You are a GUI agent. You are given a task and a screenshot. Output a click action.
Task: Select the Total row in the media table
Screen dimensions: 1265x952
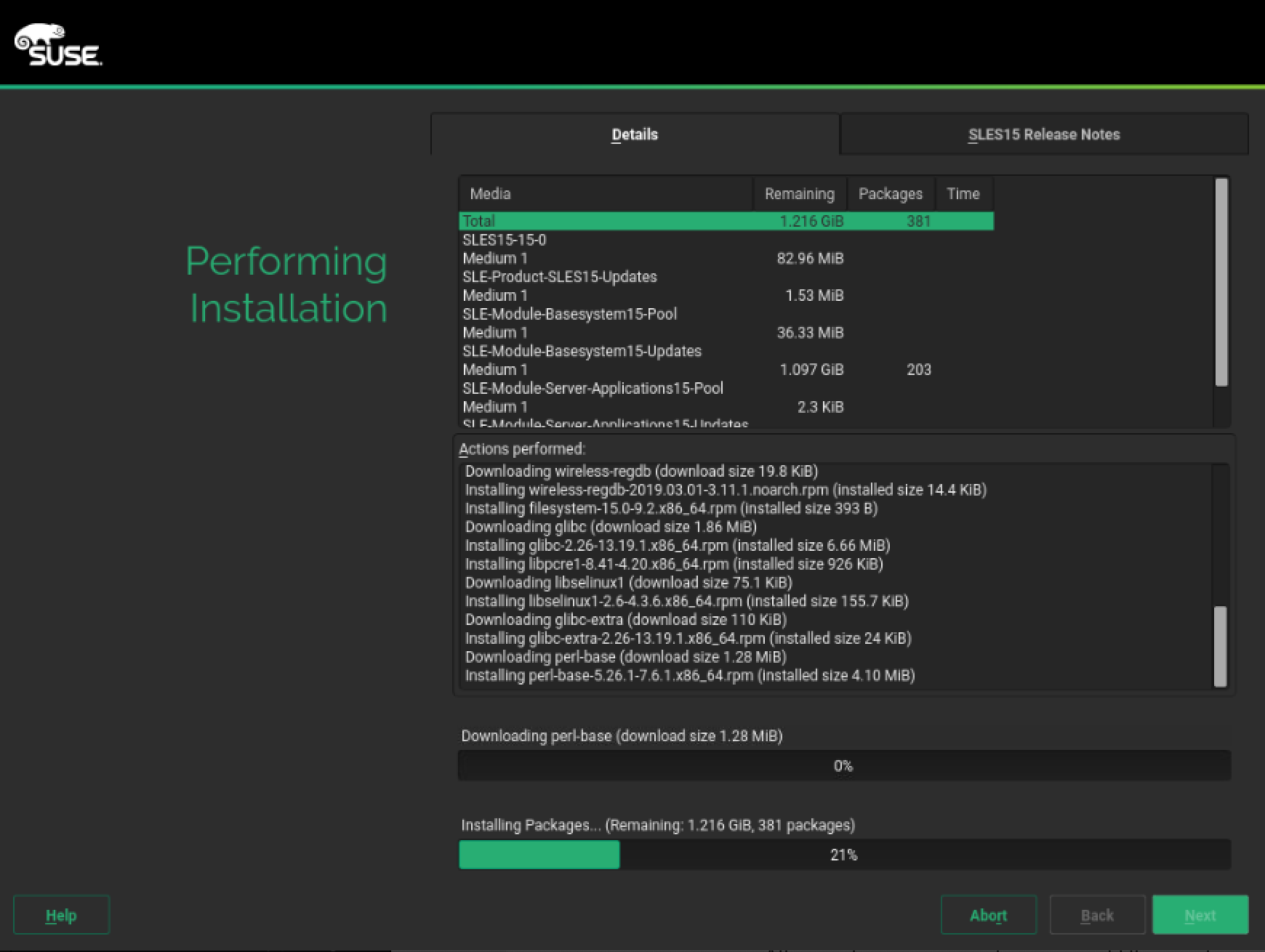point(654,221)
